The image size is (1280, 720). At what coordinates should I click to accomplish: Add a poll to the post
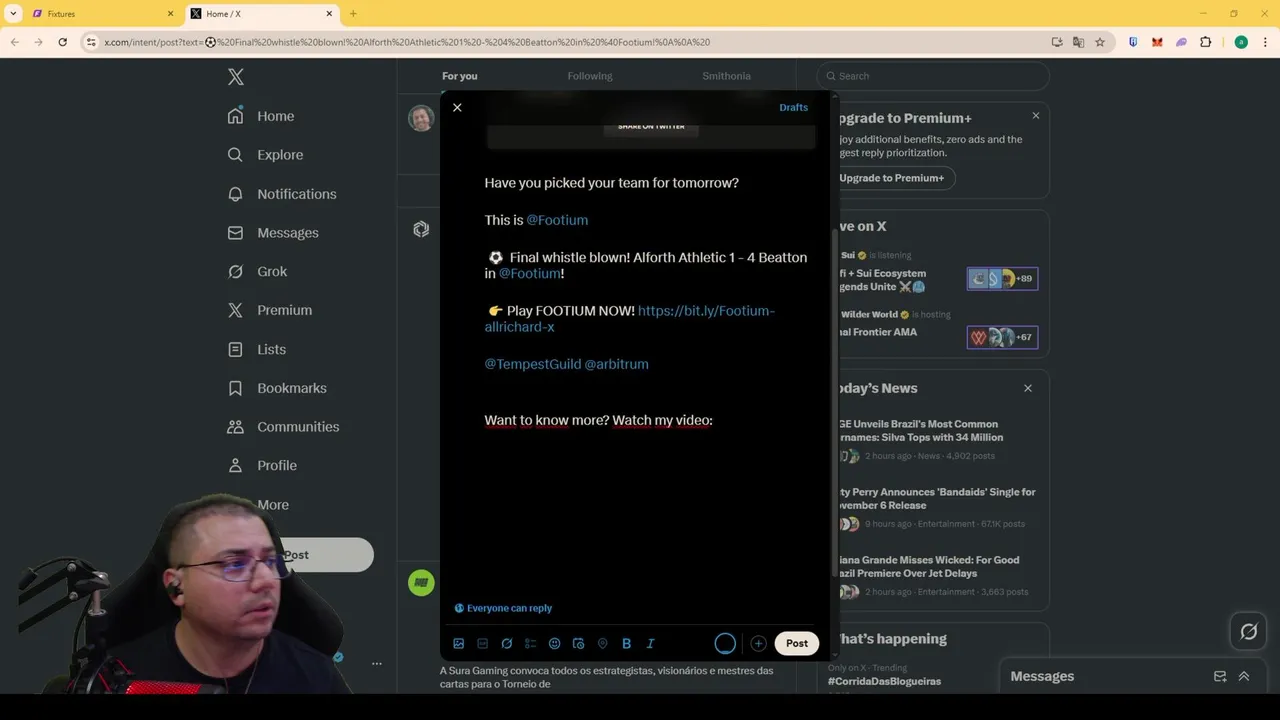point(531,644)
